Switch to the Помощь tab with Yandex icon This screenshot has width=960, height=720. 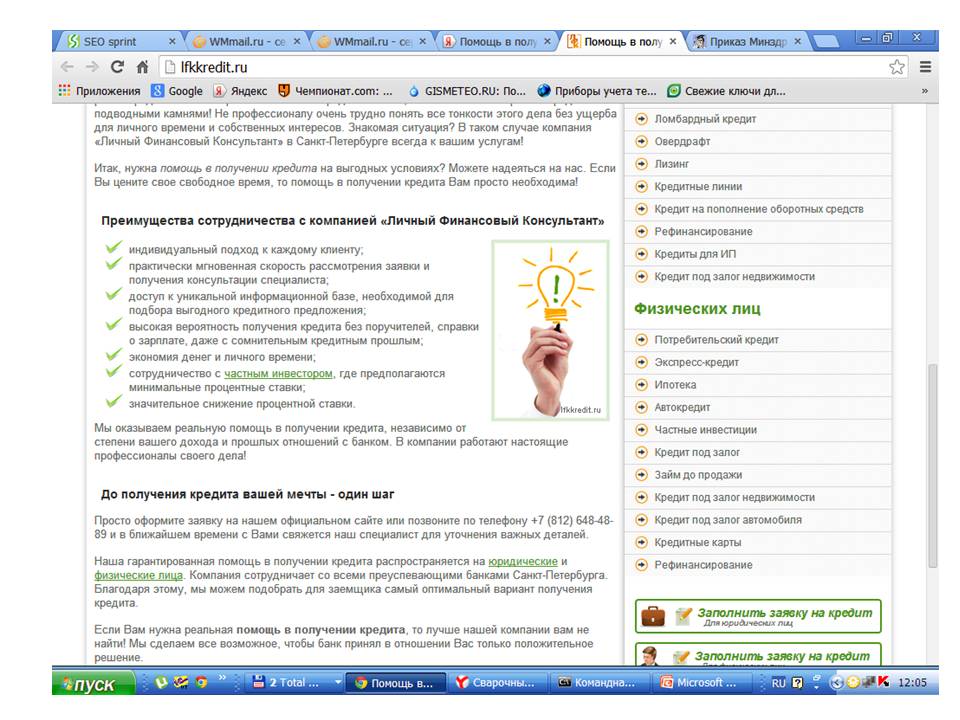pos(497,41)
